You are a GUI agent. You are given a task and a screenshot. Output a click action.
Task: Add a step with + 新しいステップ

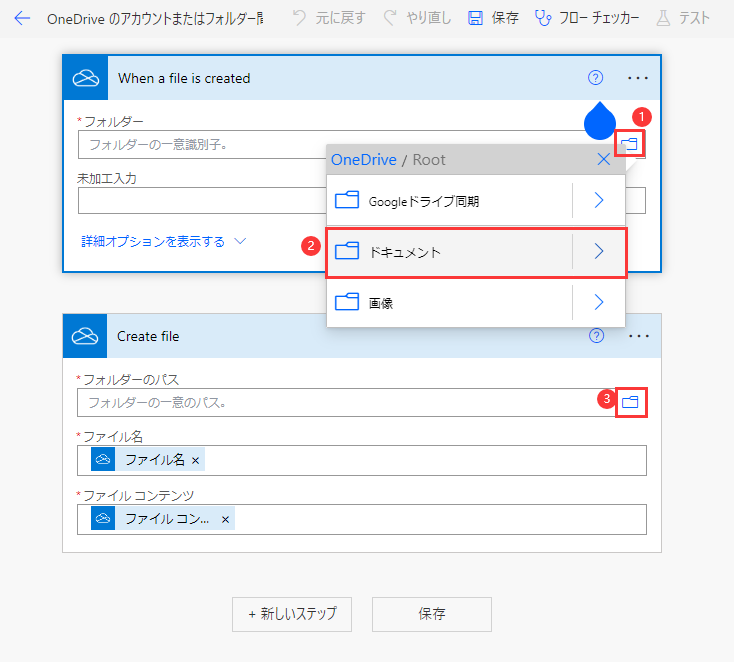(292, 614)
